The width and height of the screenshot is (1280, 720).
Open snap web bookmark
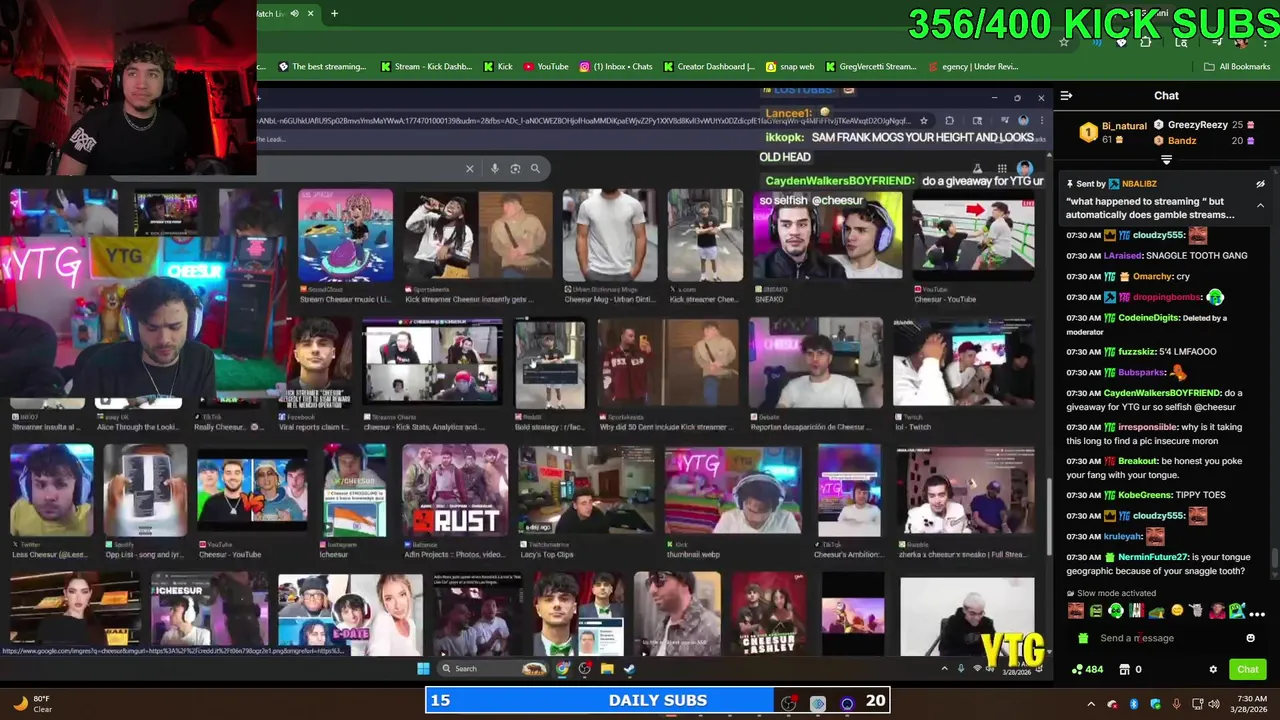pyautogui.click(x=790, y=66)
